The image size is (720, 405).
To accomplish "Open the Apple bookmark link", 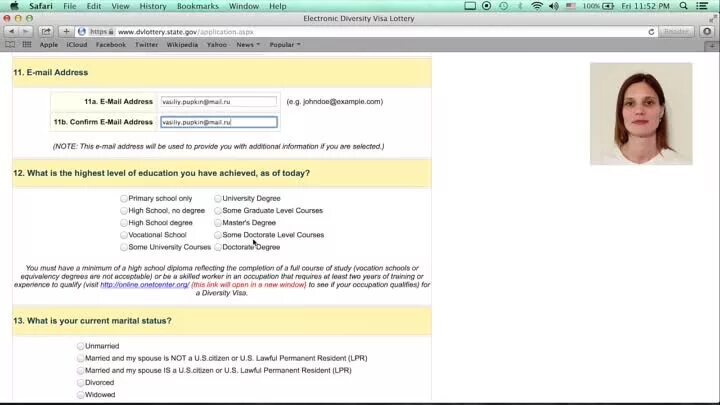I will [x=49, y=45].
